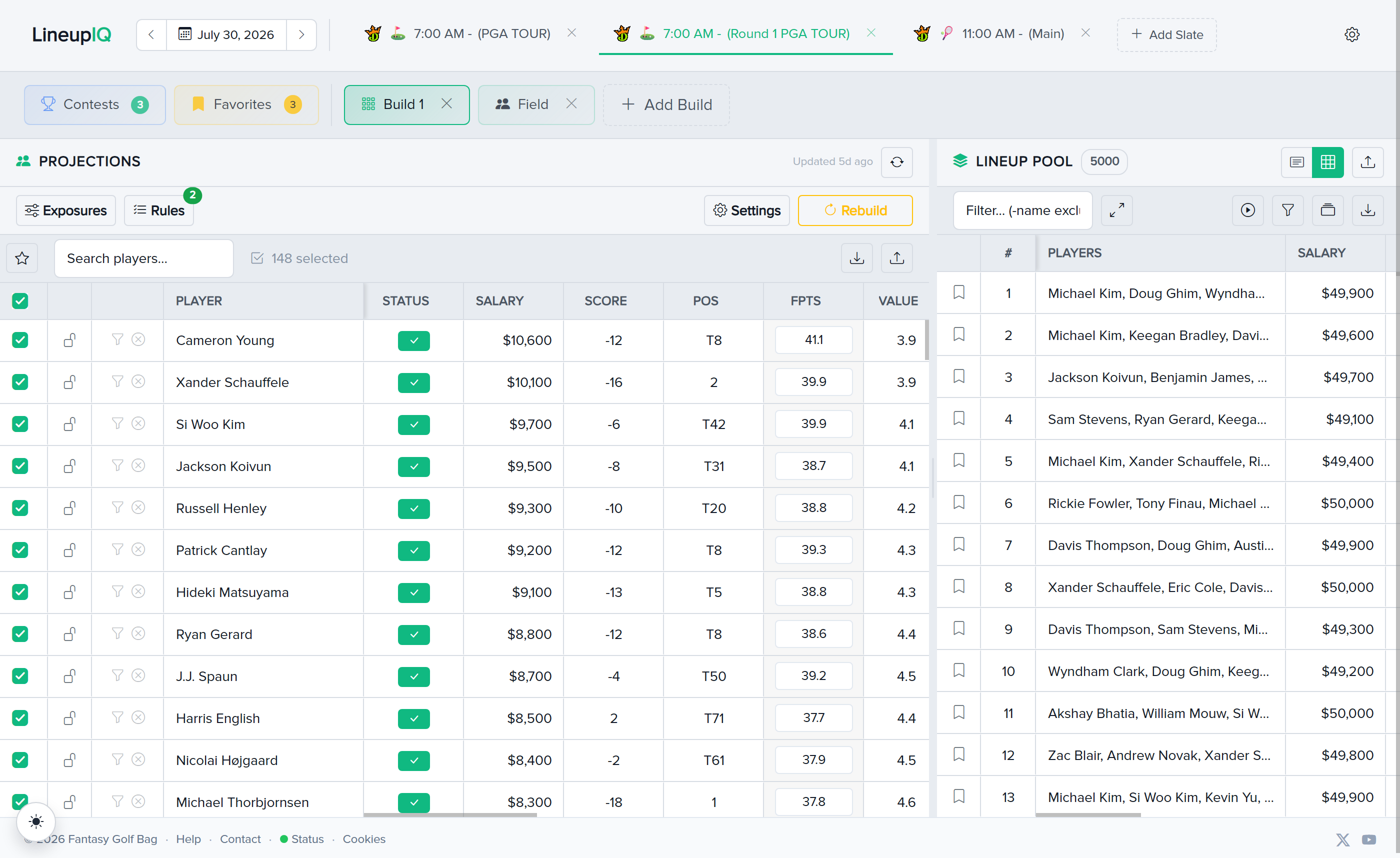Viewport: 1400px width, 858px height.
Task: Click the filter funnel for Patrick Cantlay
Action: coord(117,549)
